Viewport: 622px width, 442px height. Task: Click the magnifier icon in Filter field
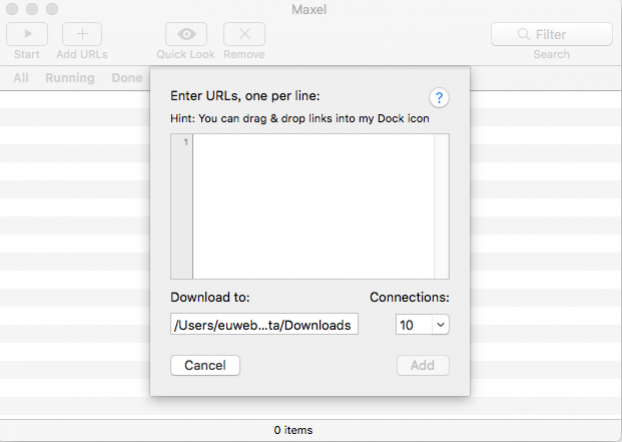524,34
